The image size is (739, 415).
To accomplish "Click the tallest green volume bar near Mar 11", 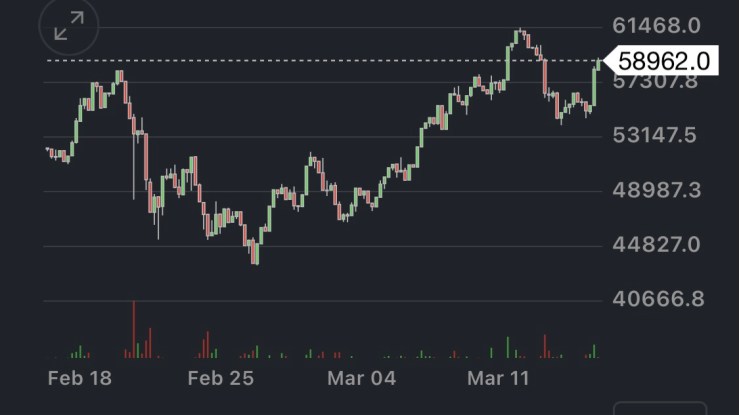I will click(x=507, y=346).
